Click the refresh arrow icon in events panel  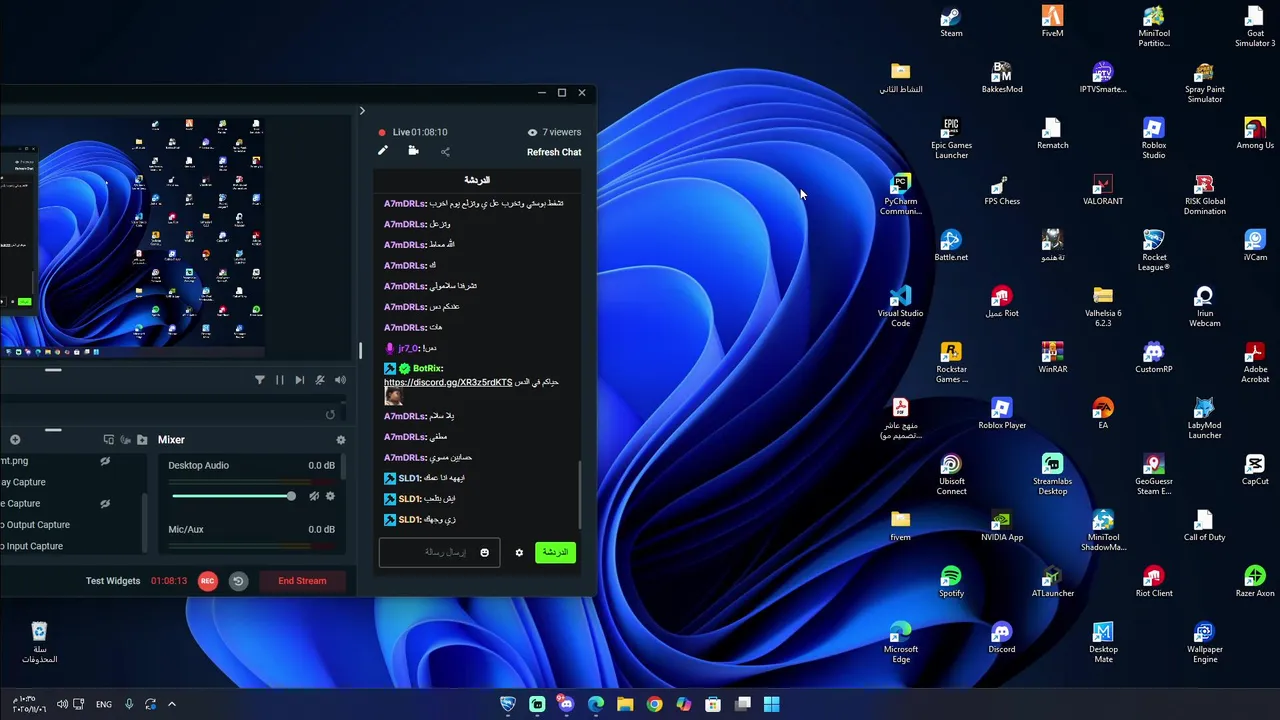(330, 414)
